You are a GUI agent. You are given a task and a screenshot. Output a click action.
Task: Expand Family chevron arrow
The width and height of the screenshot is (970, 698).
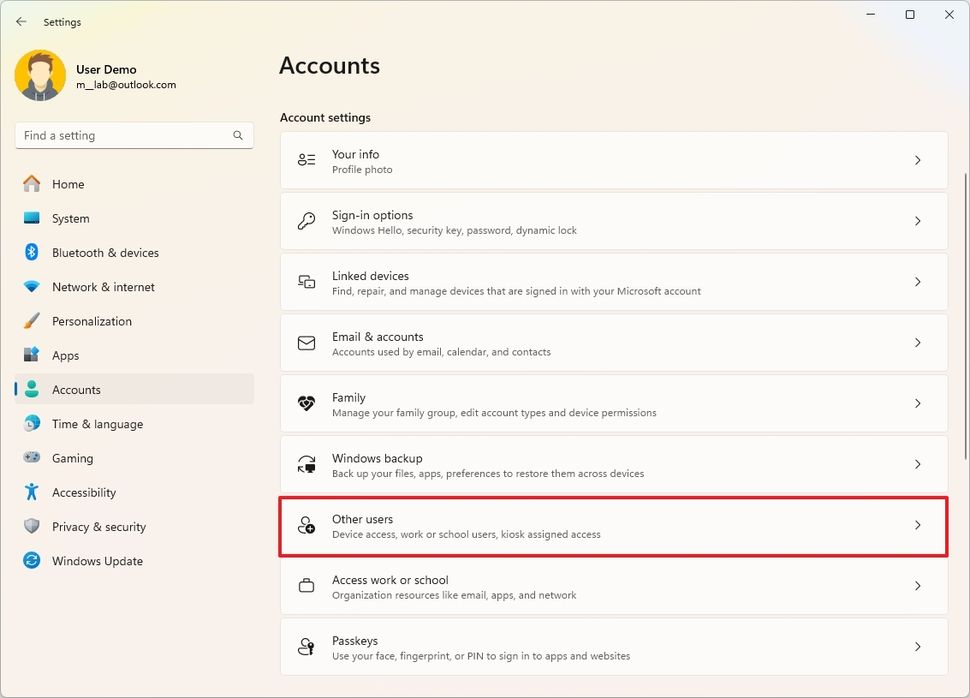tap(917, 403)
